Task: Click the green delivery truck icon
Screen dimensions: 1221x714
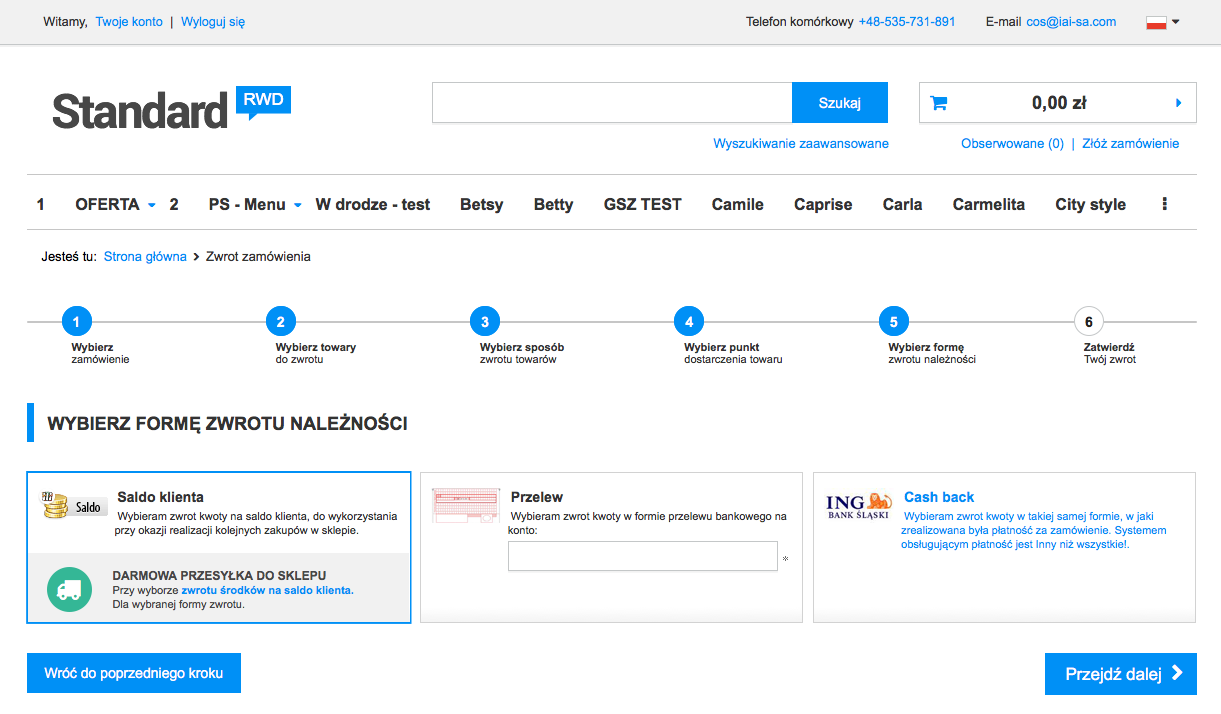Action: click(x=69, y=589)
